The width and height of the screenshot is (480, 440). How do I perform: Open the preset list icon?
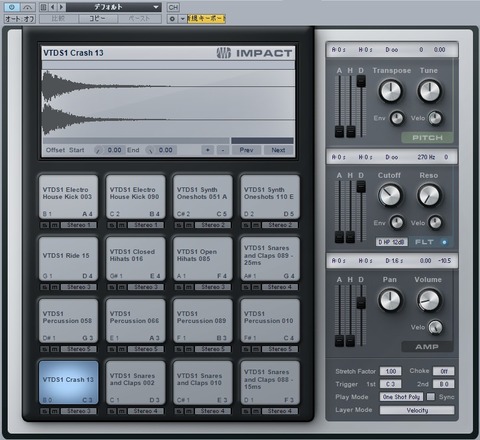pos(43,7)
